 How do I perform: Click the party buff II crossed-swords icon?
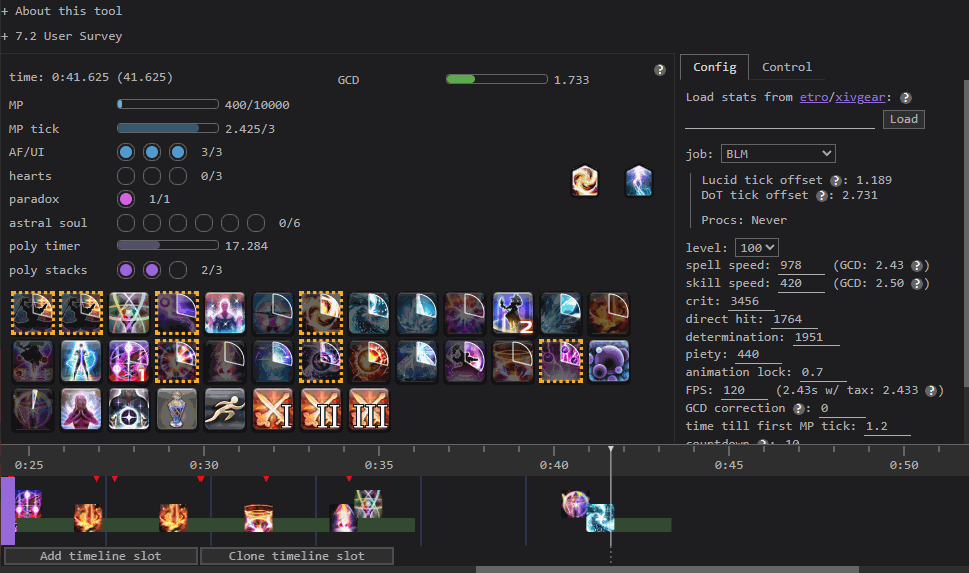coord(320,409)
